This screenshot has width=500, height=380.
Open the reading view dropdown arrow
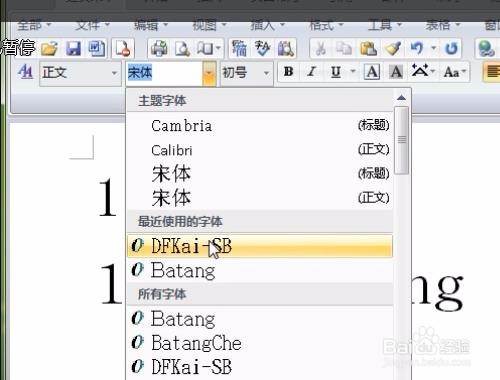click(x=218, y=49)
